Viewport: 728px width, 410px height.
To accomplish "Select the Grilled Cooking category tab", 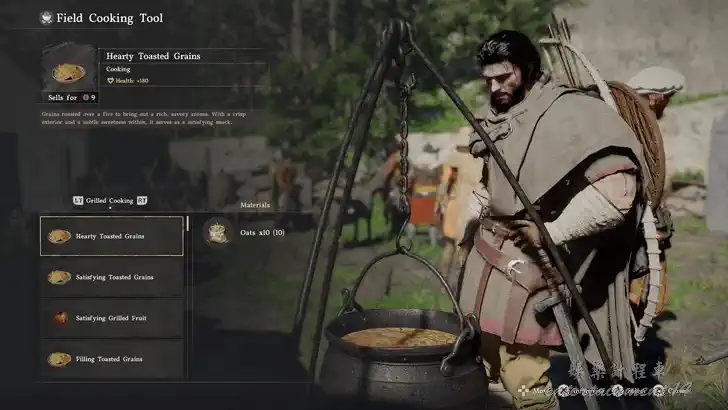I will (x=110, y=201).
